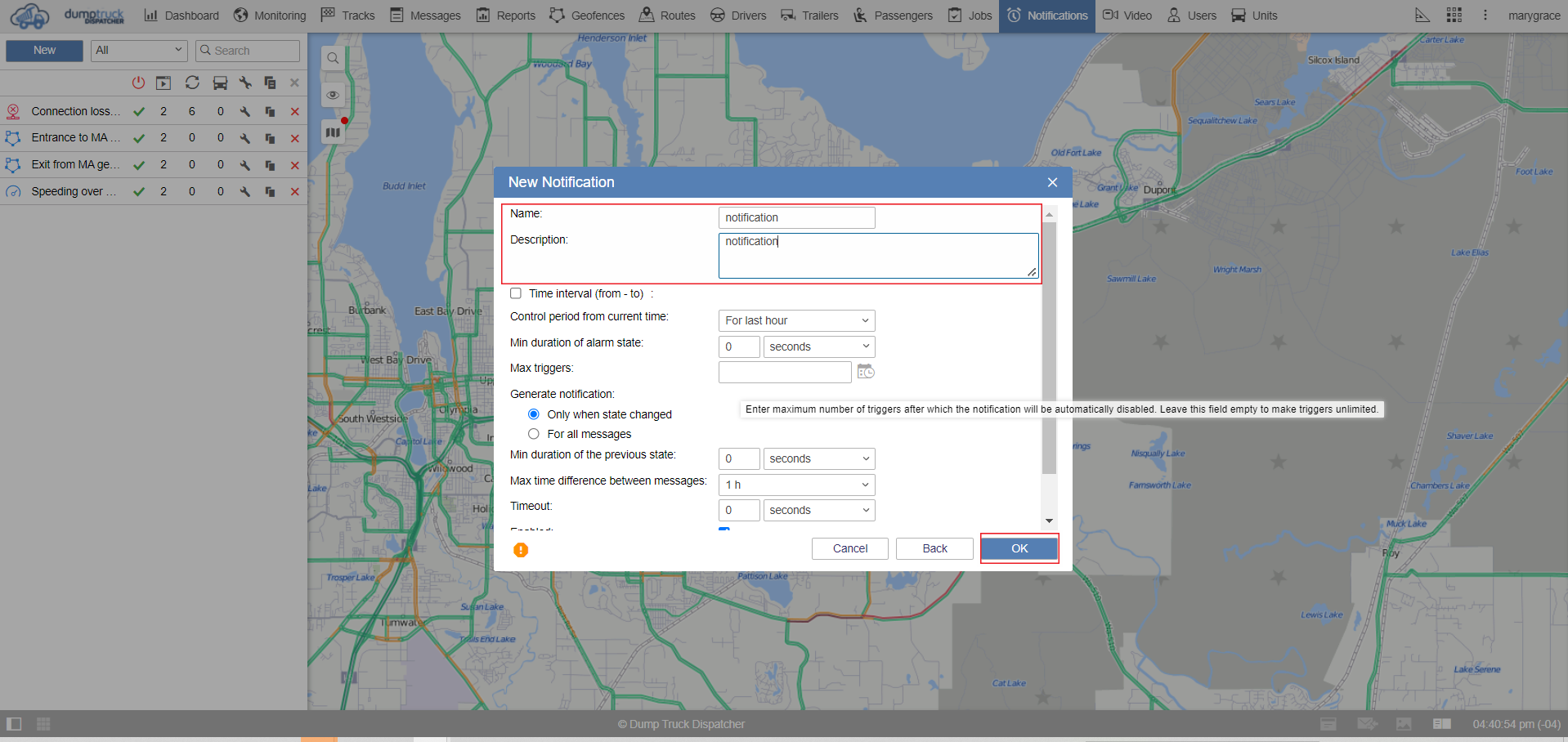Image resolution: width=1568 pixels, height=742 pixels.
Task: Enable the Time interval checkbox
Action: tap(516, 293)
